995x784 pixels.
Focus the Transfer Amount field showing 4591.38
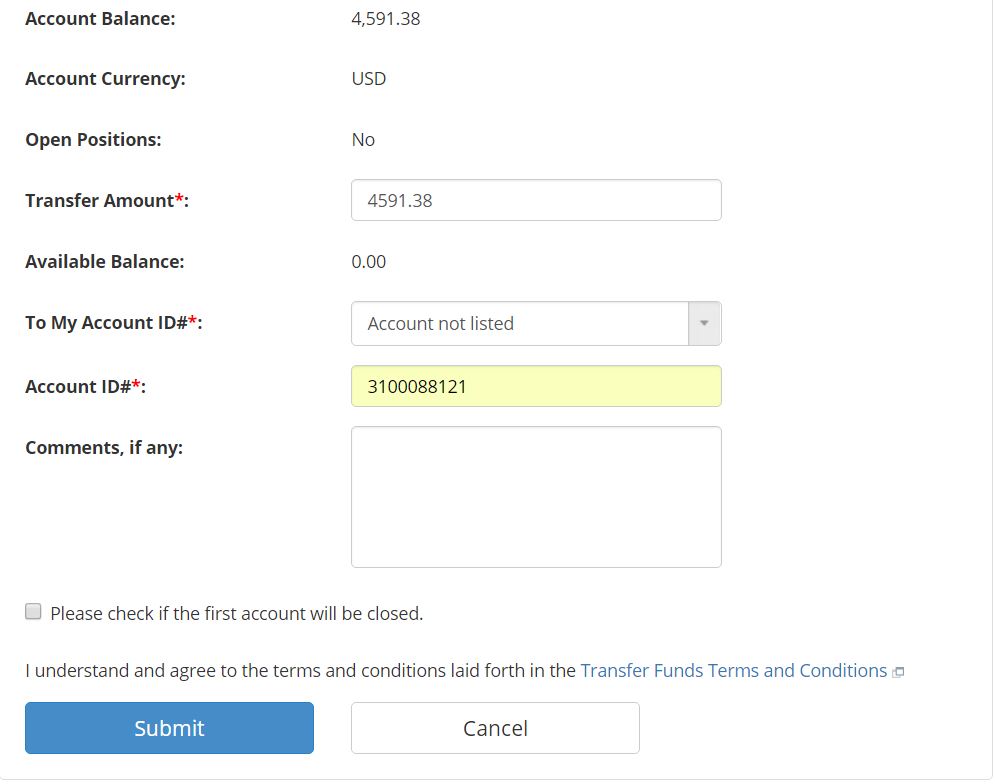pos(536,201)
